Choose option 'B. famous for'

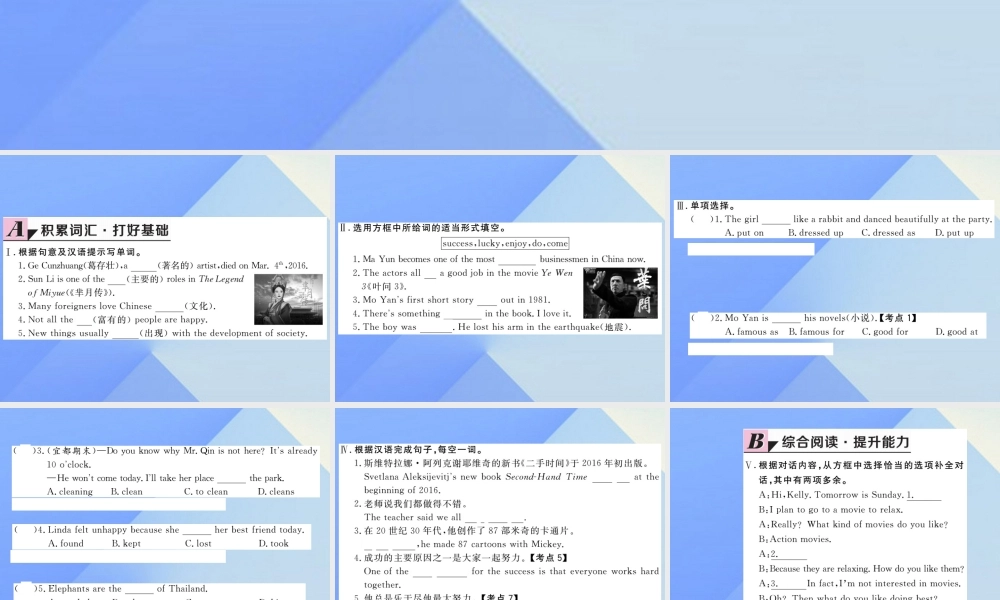pyautogui.click(x=816, y=332)
